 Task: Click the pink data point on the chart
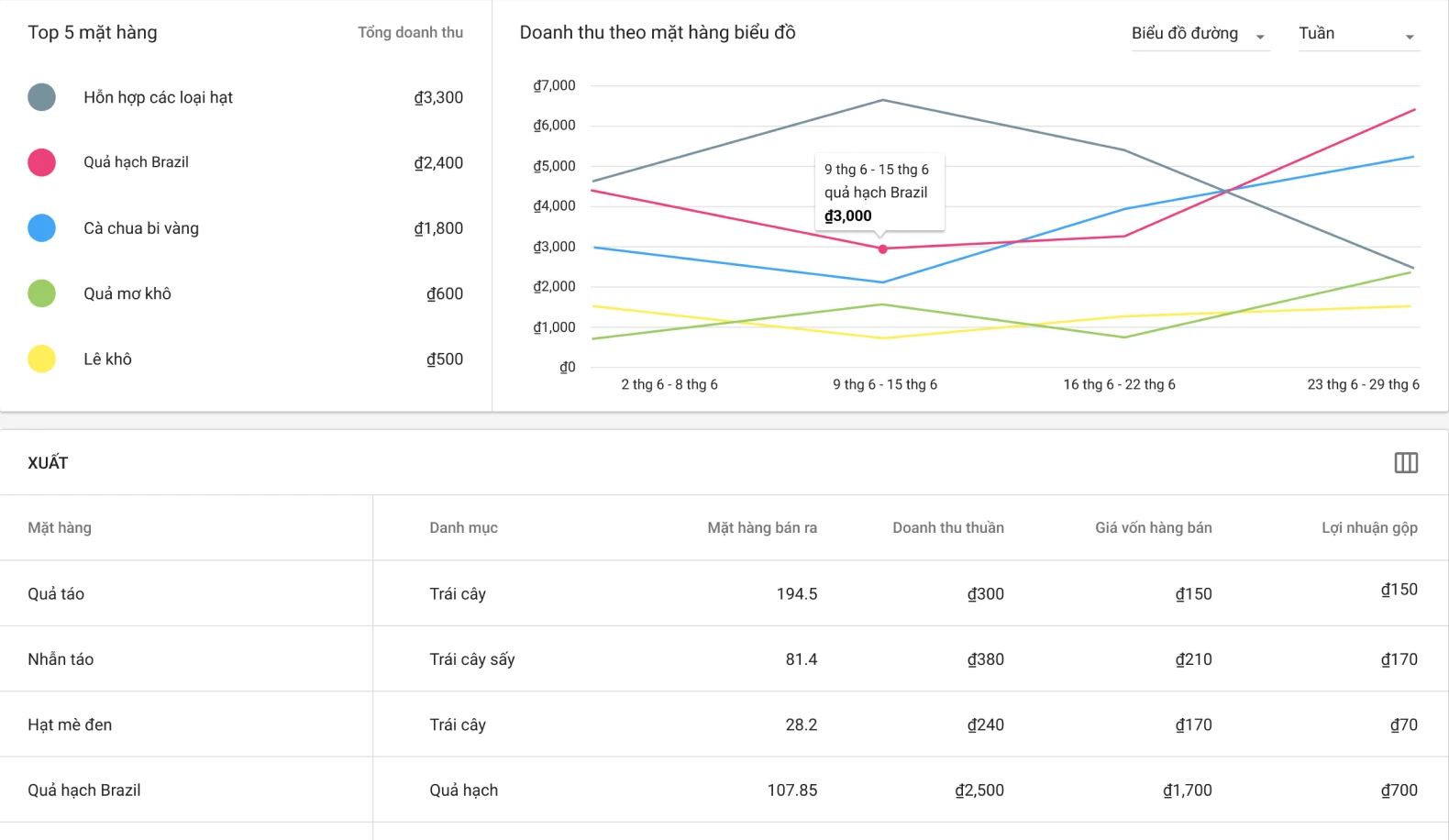tap(882, 249)
